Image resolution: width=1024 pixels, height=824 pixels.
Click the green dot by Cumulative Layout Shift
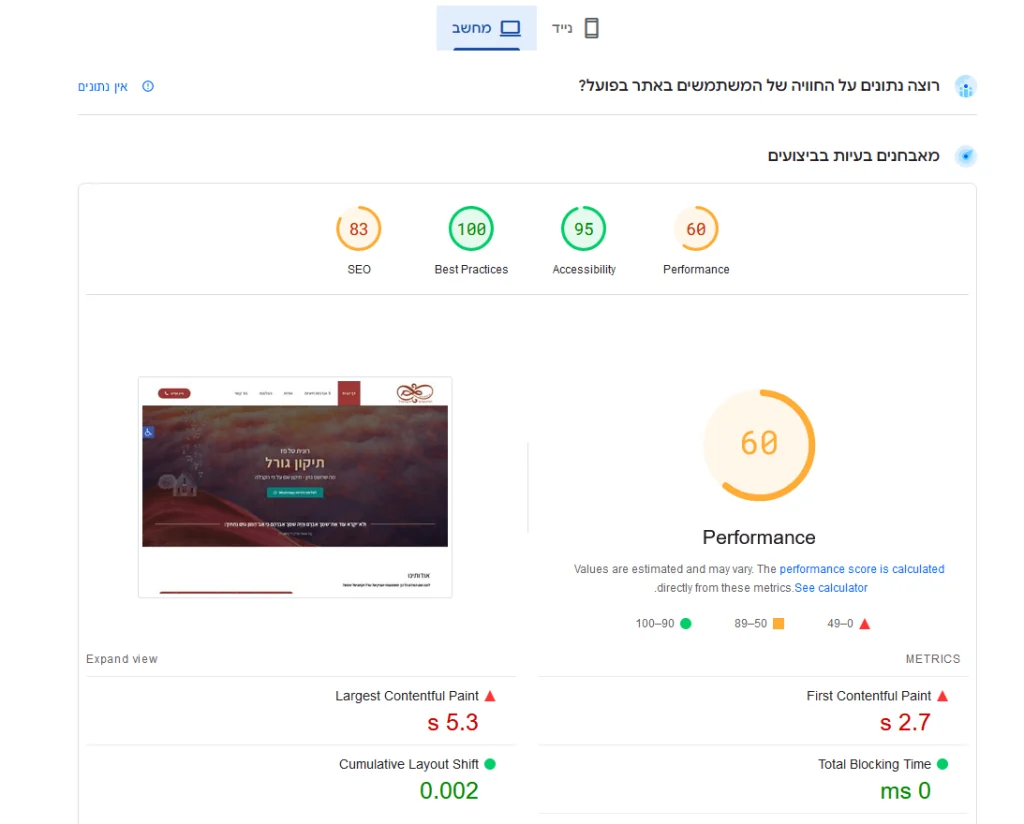coord(490,764)
